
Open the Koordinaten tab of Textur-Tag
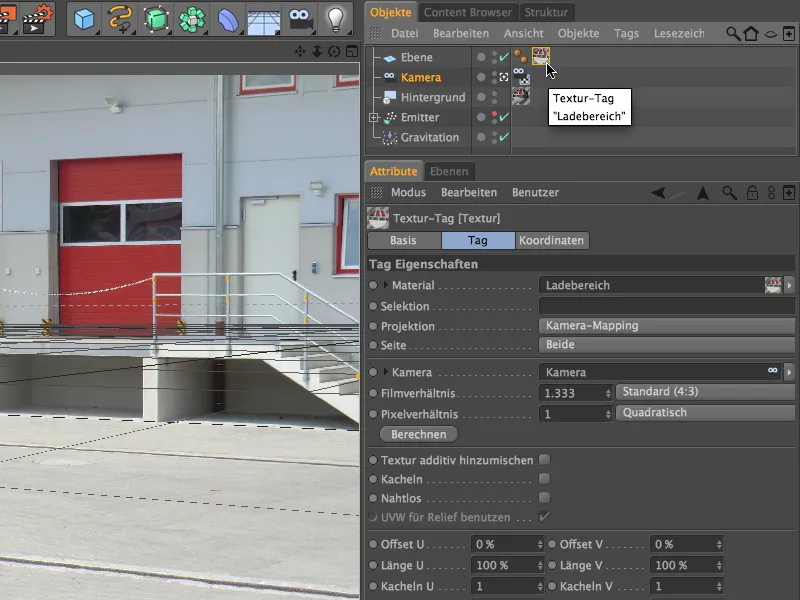[552, 240]
